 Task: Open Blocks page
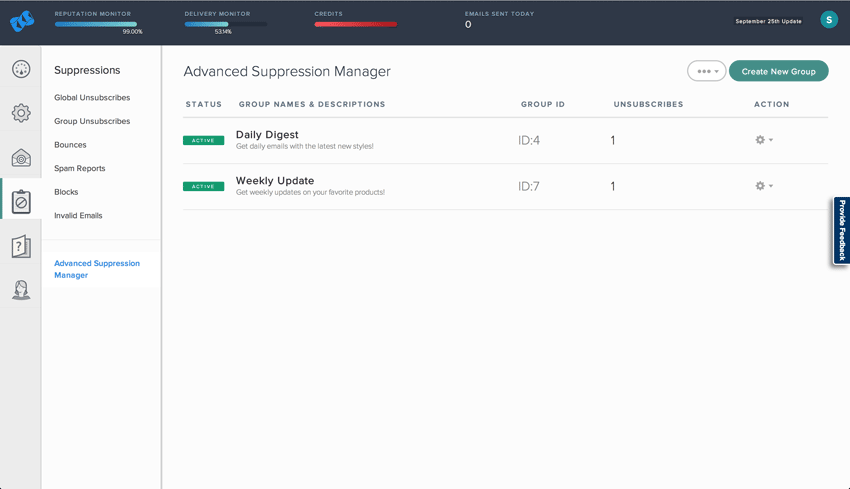click(x=66, y=192)
